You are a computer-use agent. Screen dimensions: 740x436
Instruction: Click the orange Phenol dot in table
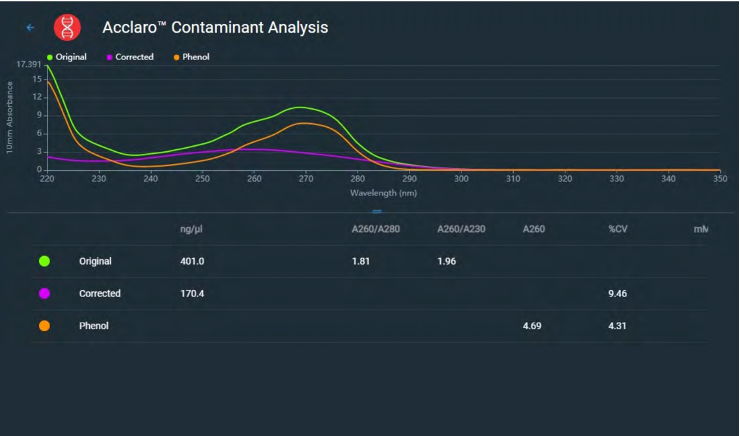[44, 326]
